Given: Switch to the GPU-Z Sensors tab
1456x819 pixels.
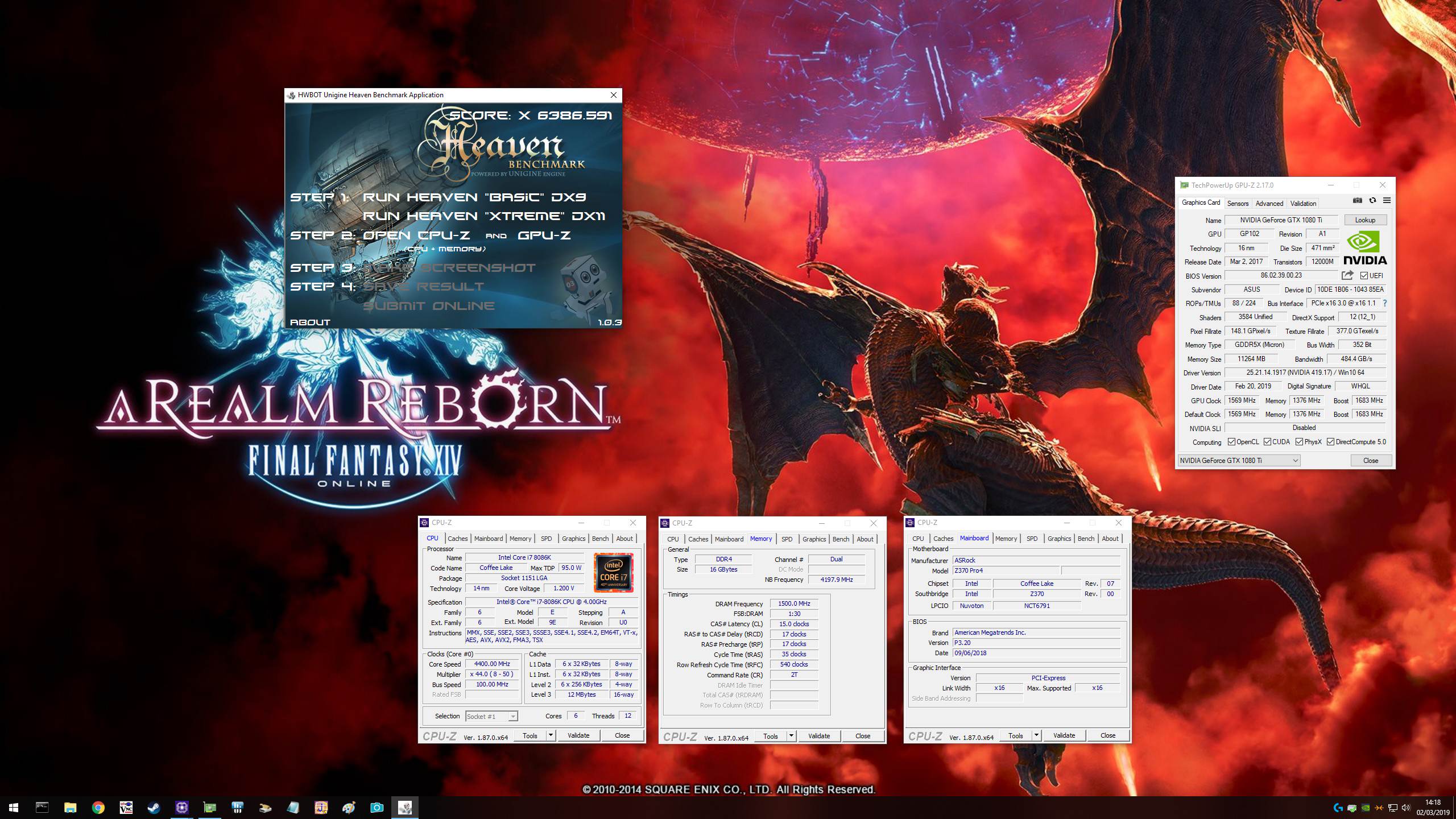Looking at the screenshot, I should point(1238,204).
